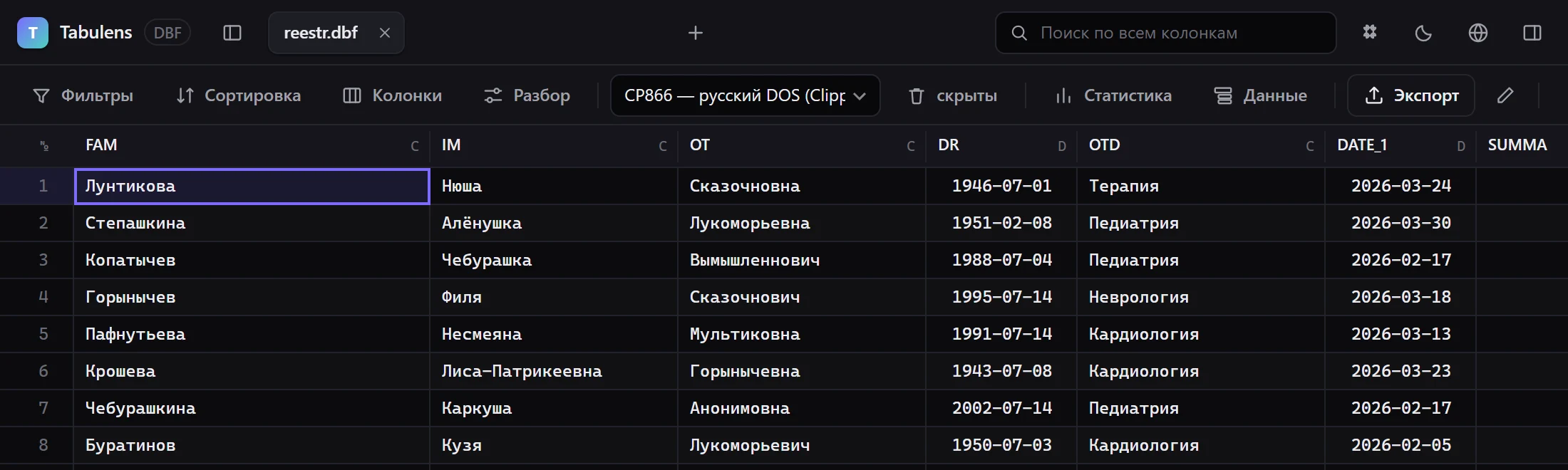Select cell Лиса-Патрикеевна
This screenshot has height=470, width=1568.
click(x=554, y=371)
